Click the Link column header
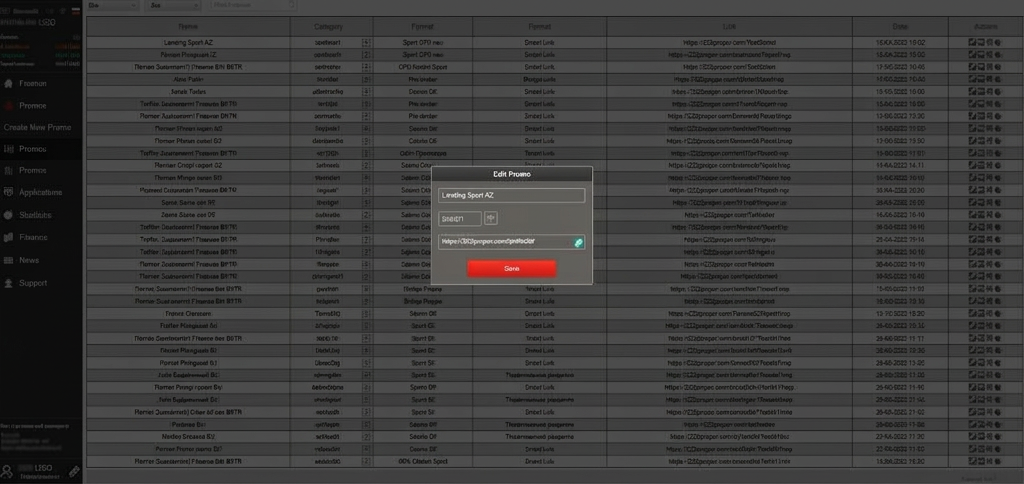 tap(729, 27)
